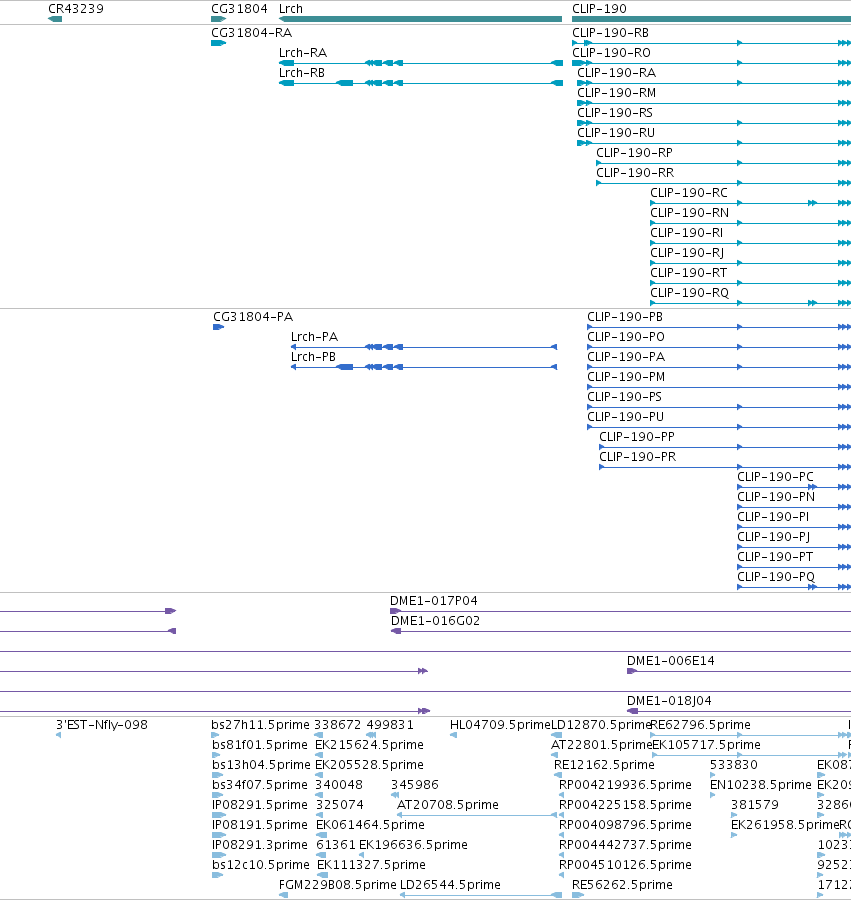Select the Lrch-PB CDS label
Viewport: 851px width, 900px height.
(313, 357)
